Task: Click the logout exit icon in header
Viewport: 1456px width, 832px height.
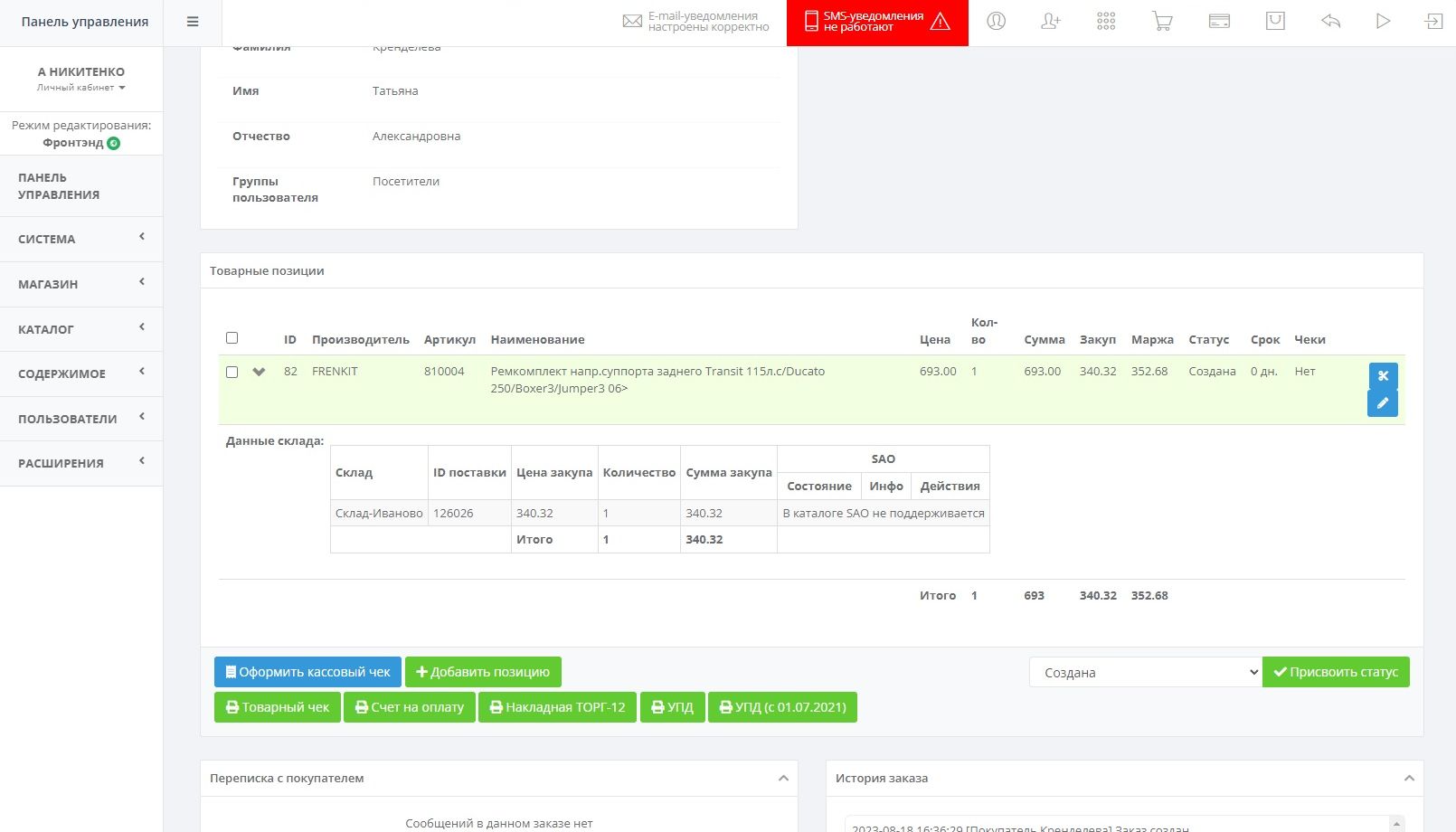Action: coord(1433,22)
